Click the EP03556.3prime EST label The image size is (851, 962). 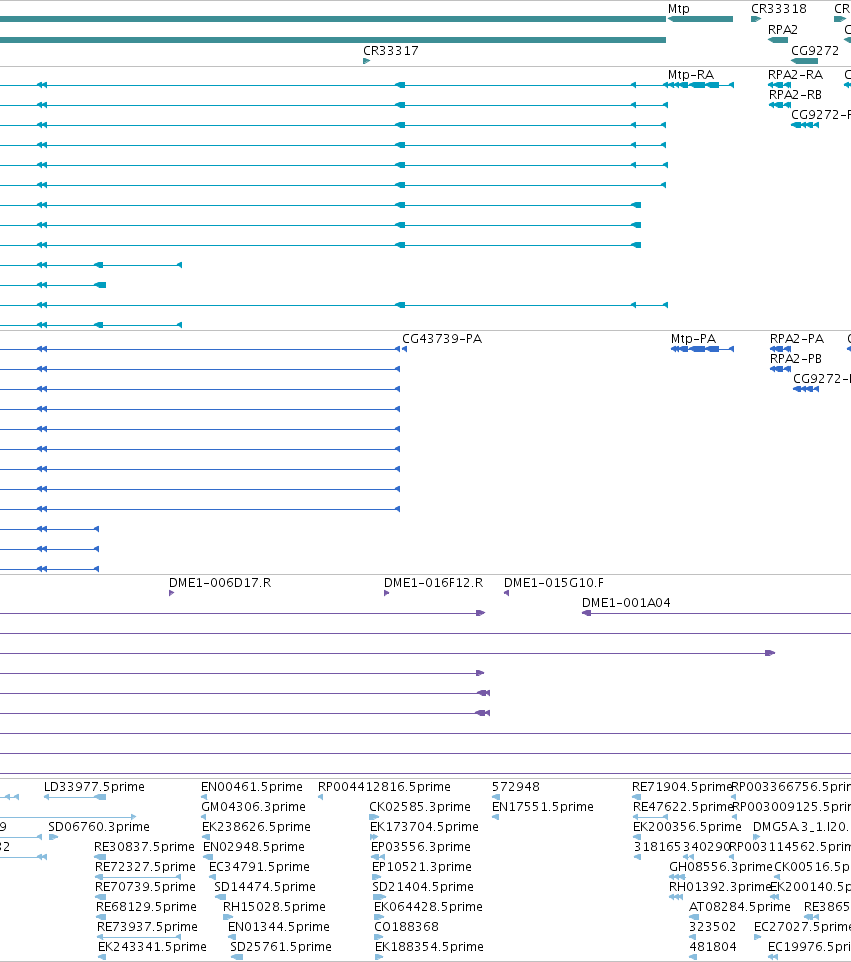(421, 847)
